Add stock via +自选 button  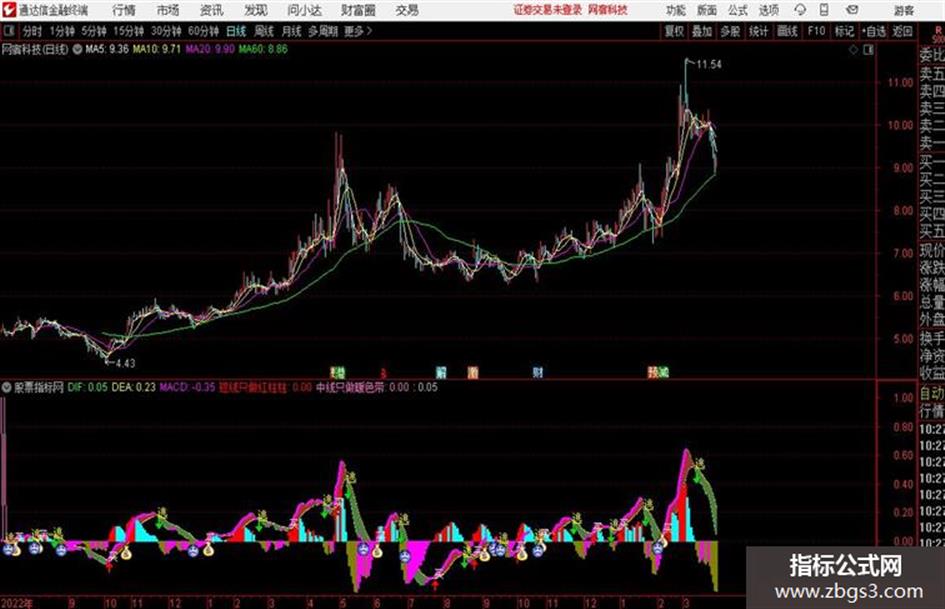tap(874, 31)
